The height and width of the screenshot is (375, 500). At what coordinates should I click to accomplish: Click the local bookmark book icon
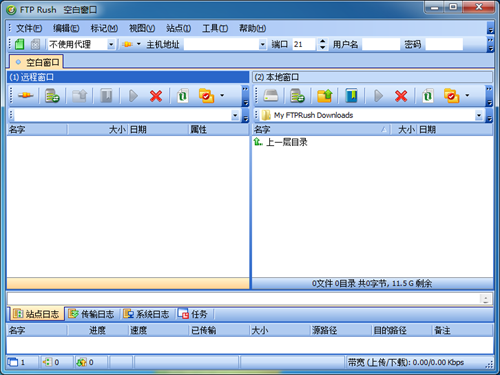tap(351, 96)
